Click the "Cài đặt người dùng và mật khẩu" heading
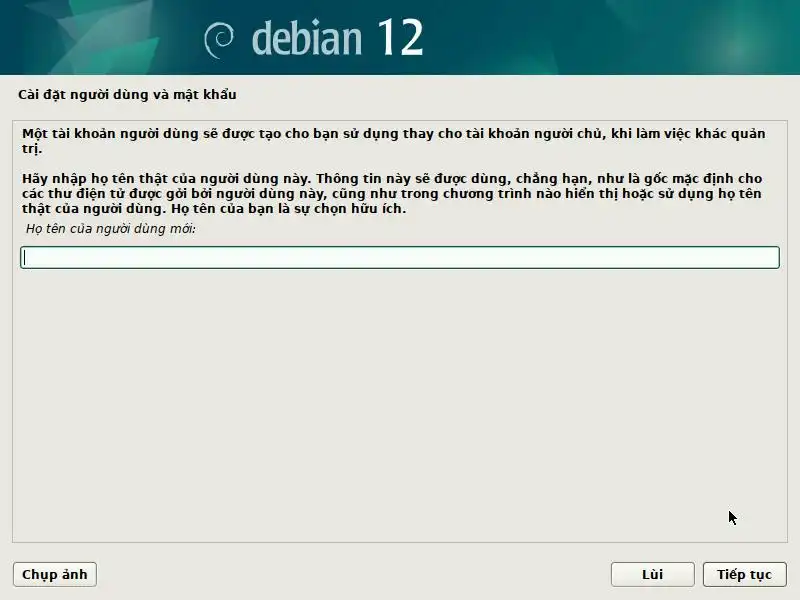Screen dimensions: 800x600 (x=127, y=94)
